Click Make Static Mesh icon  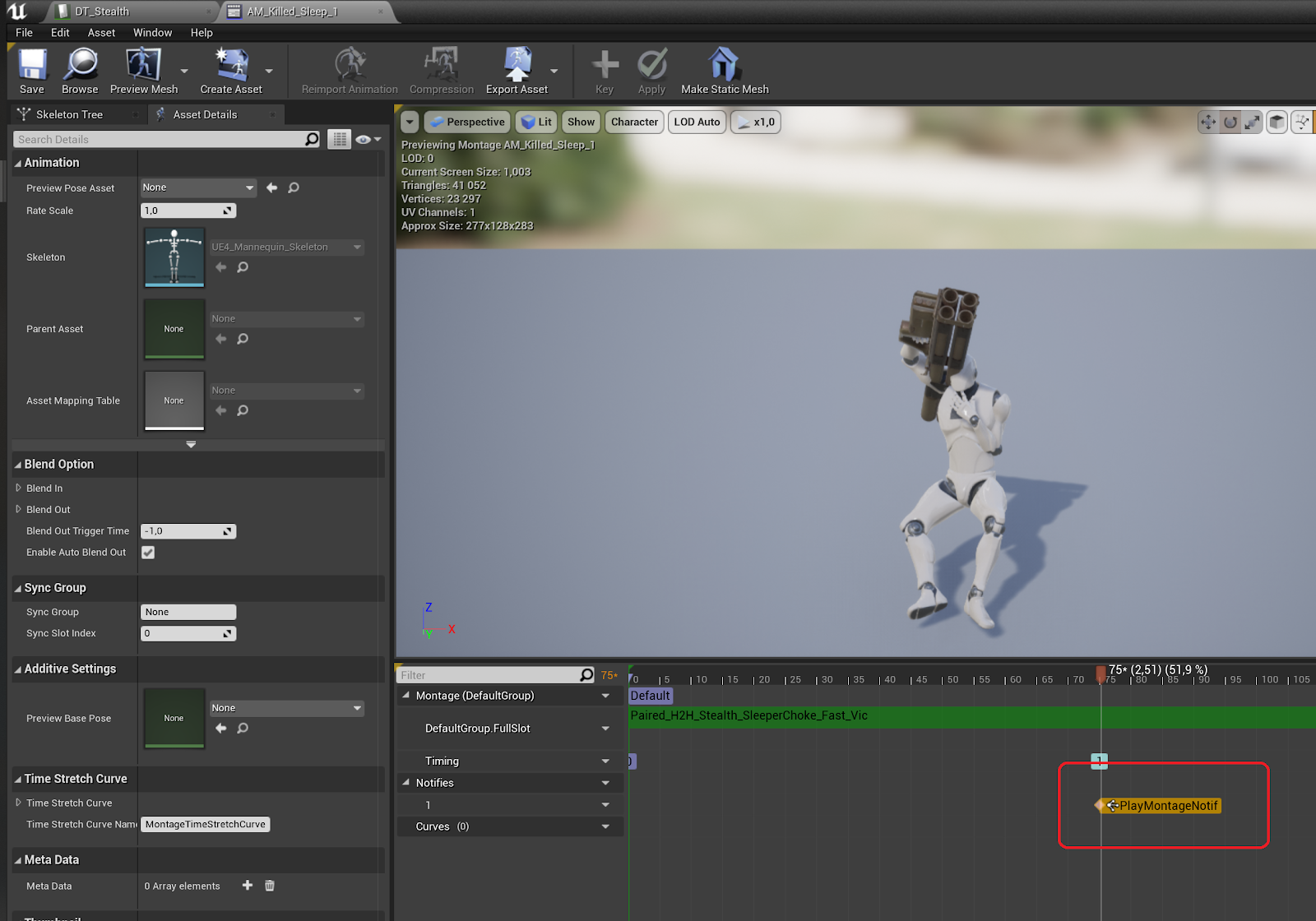point(724,66)
